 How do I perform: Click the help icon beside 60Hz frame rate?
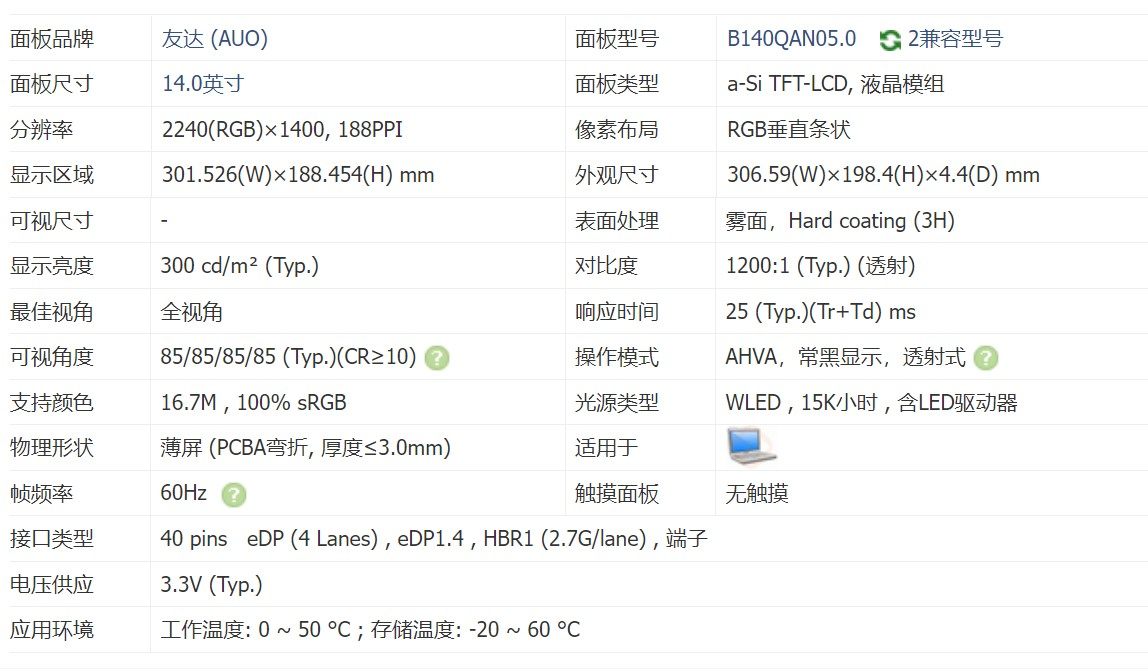tap(233, 494)
